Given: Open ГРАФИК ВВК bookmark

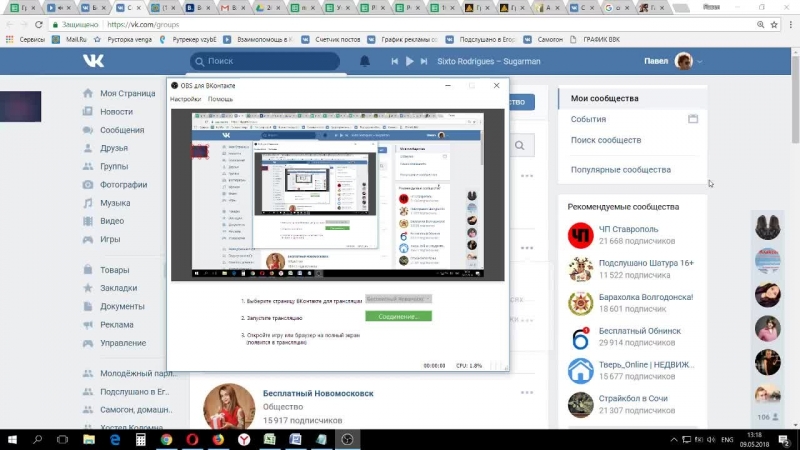Looking at the screenshot, I should click(595, 39).
